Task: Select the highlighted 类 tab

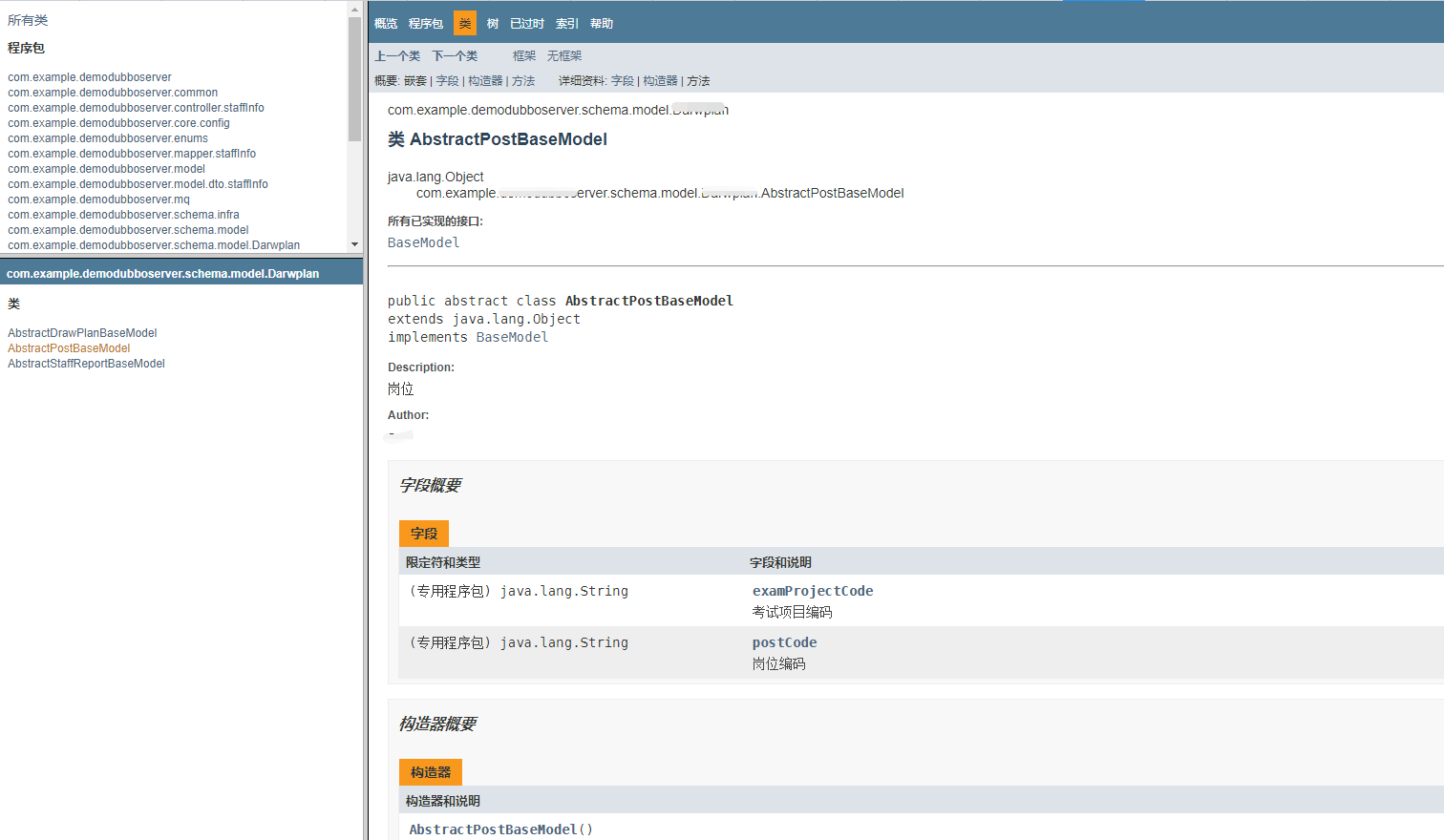Action: coord(465,23)
